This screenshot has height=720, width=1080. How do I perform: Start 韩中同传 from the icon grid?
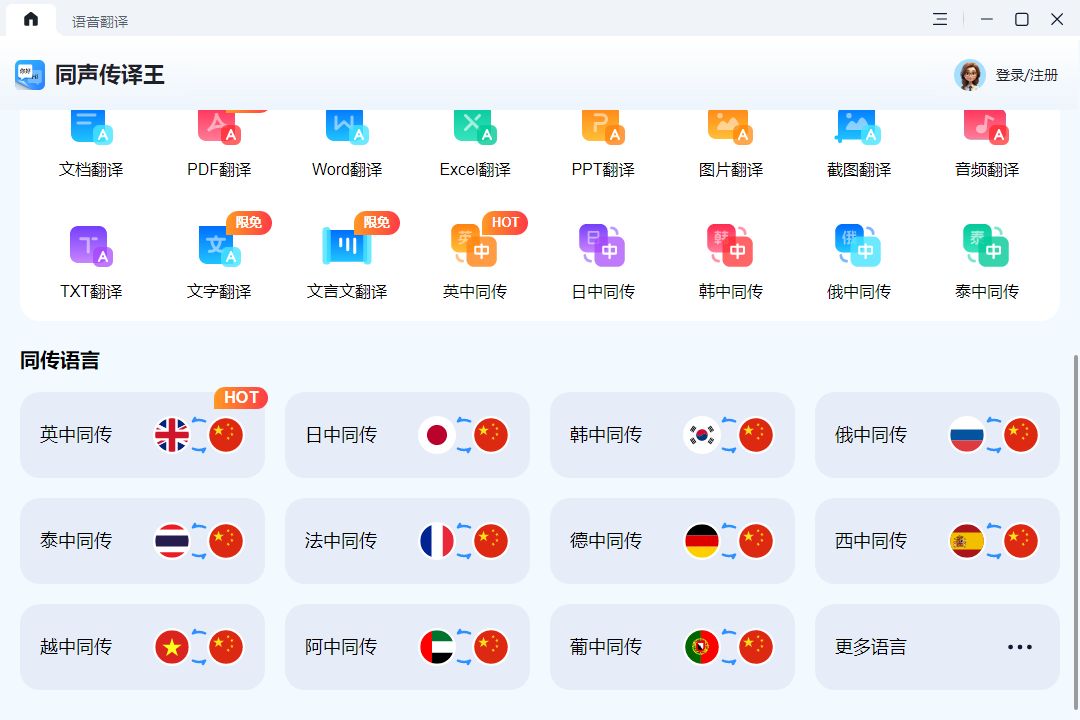[730, 246]
